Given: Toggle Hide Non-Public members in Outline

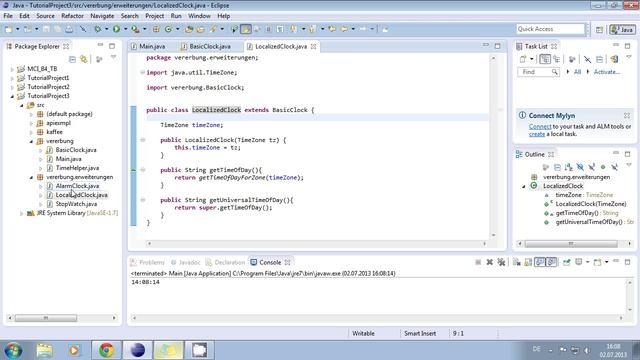Looking at the screenshot, I should (603, 167).
